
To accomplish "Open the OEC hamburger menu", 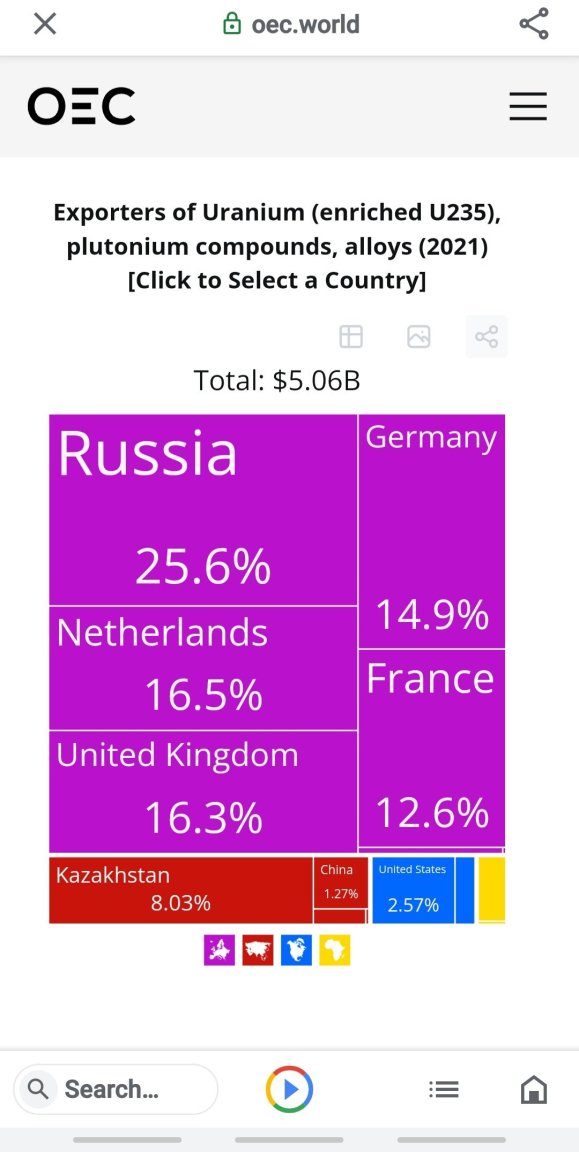I will (x=528, y=107).
